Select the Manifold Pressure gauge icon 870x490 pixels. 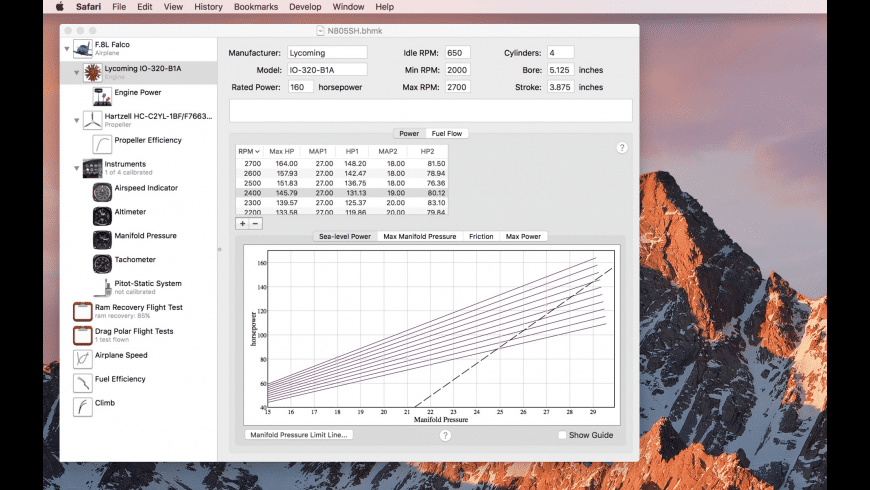click(102, 240)
